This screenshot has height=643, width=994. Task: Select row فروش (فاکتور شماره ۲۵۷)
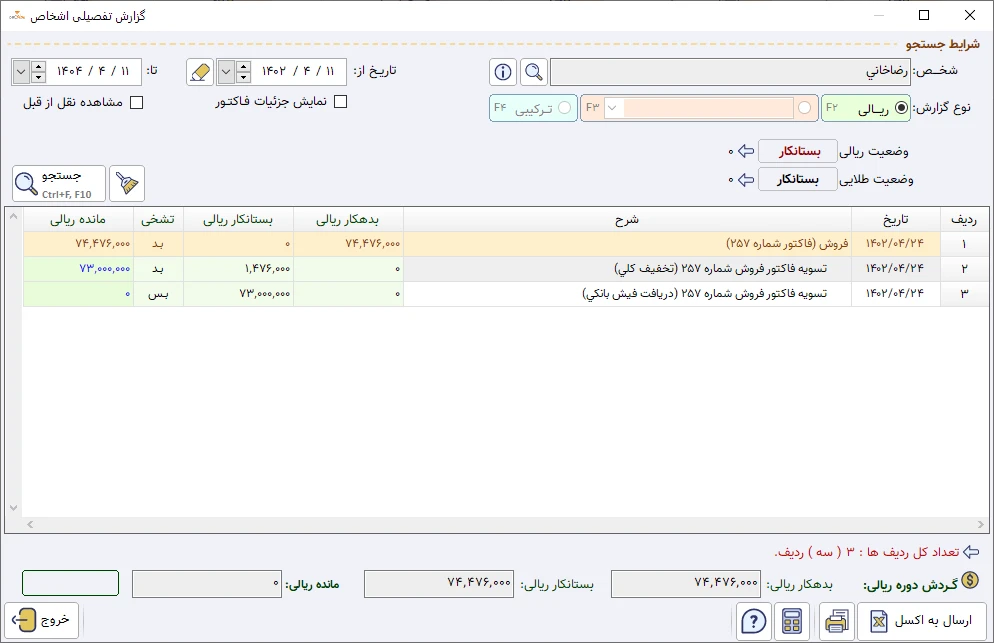coord(506,244)
